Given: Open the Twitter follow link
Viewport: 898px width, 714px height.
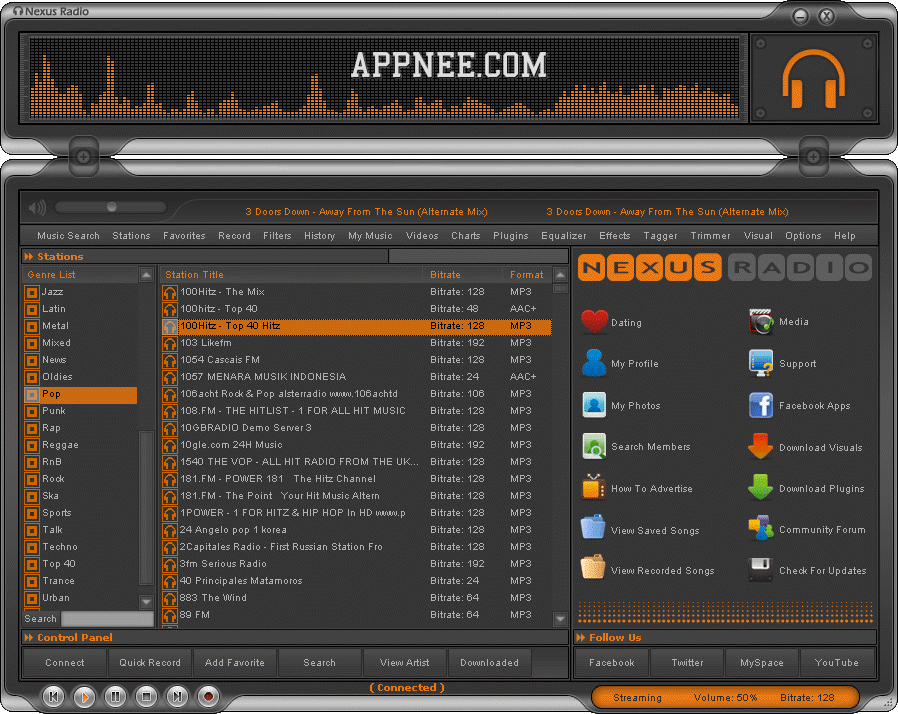Looking at the screenshot, I should (687, 662).
